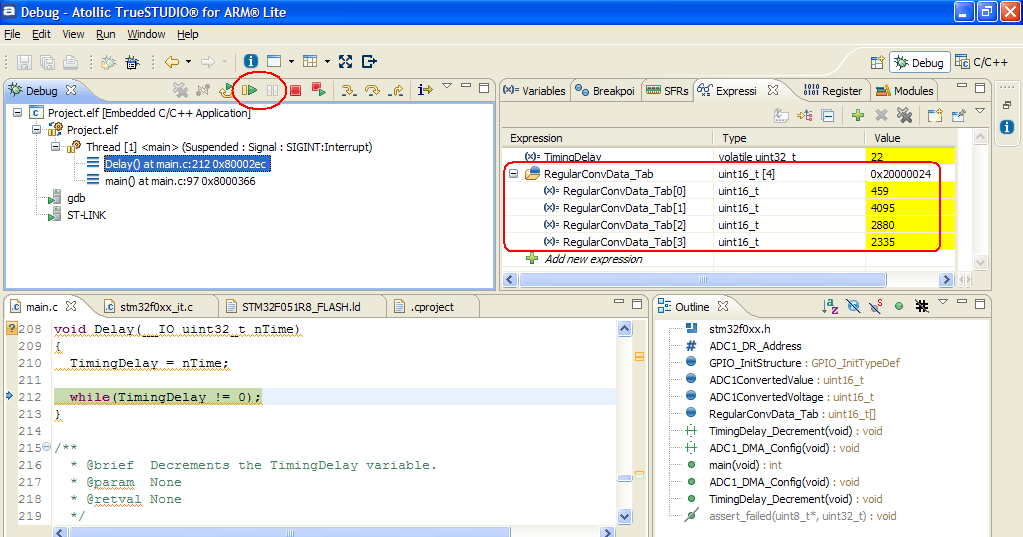Click the Step Over icon

click(373, 90)
